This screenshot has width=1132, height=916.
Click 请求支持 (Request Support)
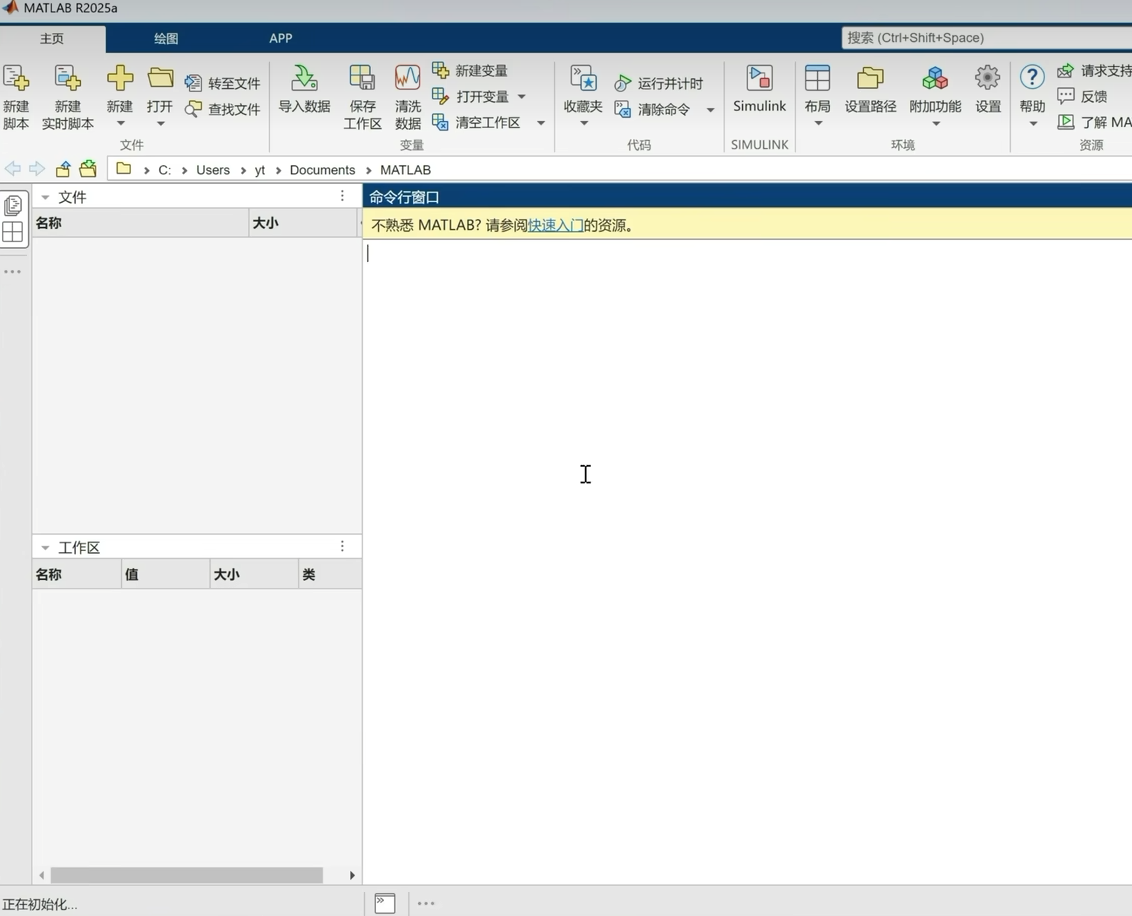click(1094, 71)
